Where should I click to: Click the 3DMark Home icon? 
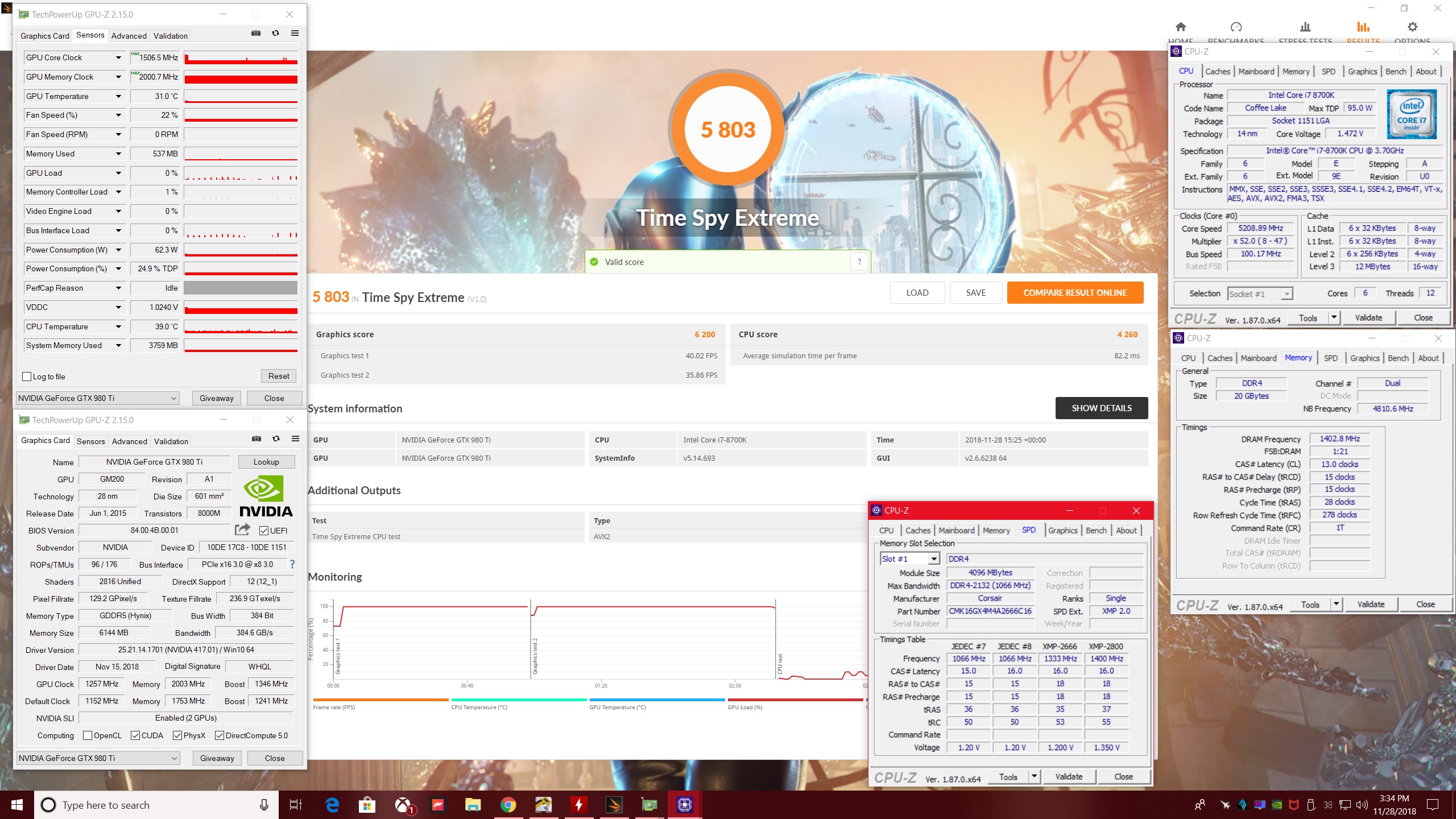pyautogui.click(x=1181, y=27)
